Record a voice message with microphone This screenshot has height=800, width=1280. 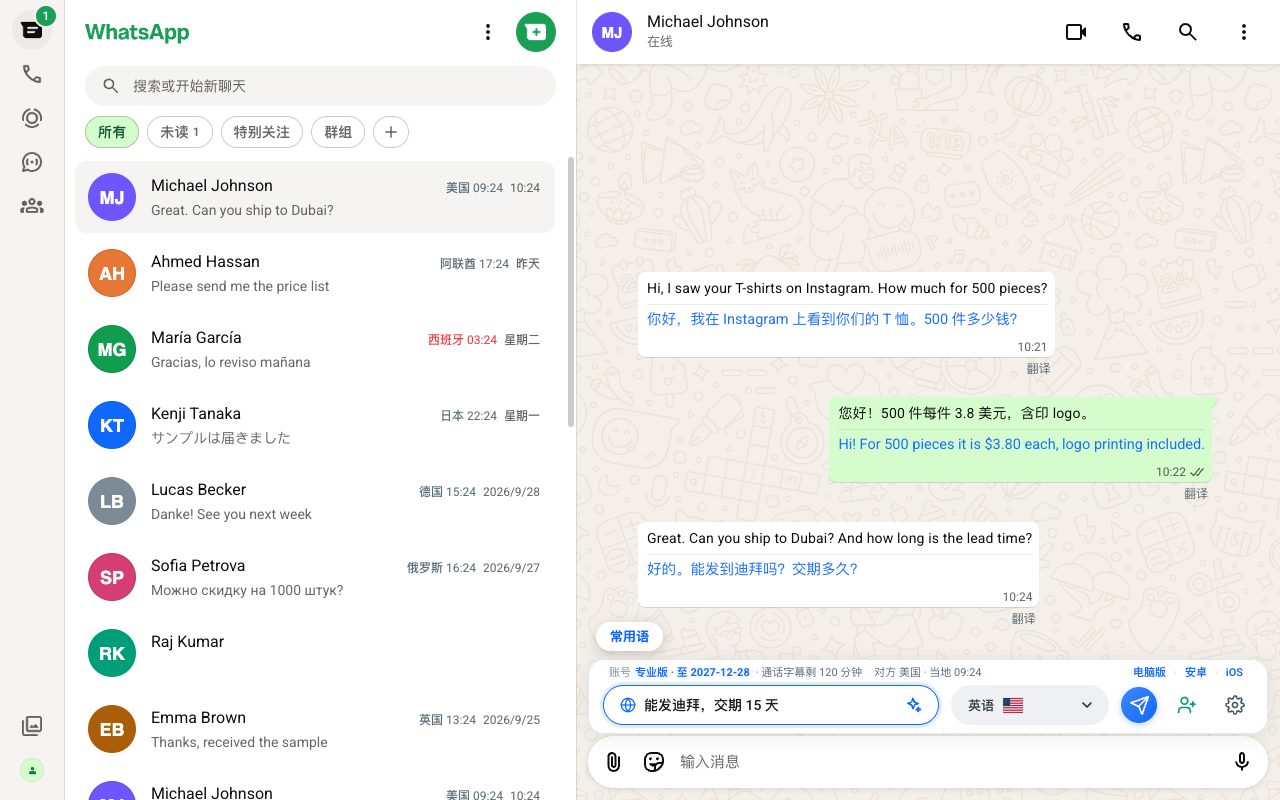pos(1242,762)
